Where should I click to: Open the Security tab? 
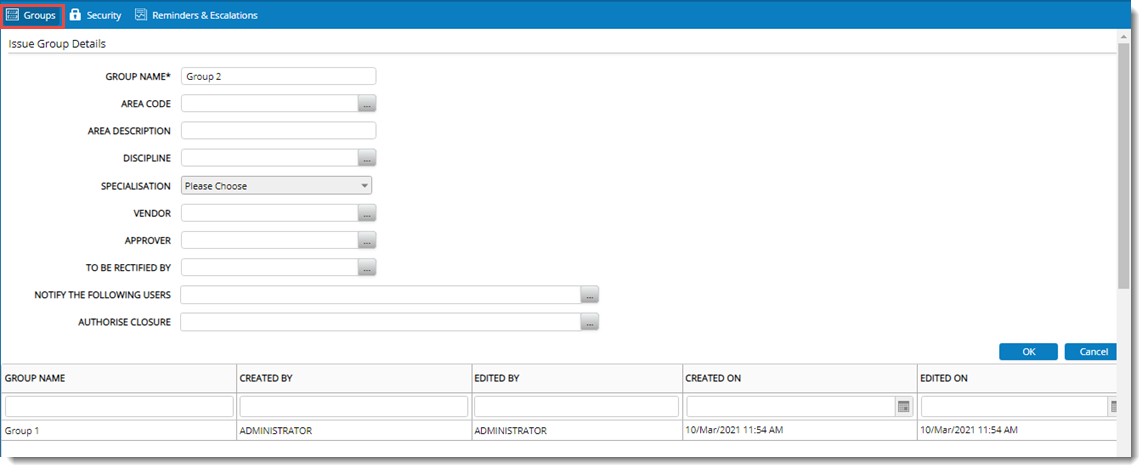(96, 15)
